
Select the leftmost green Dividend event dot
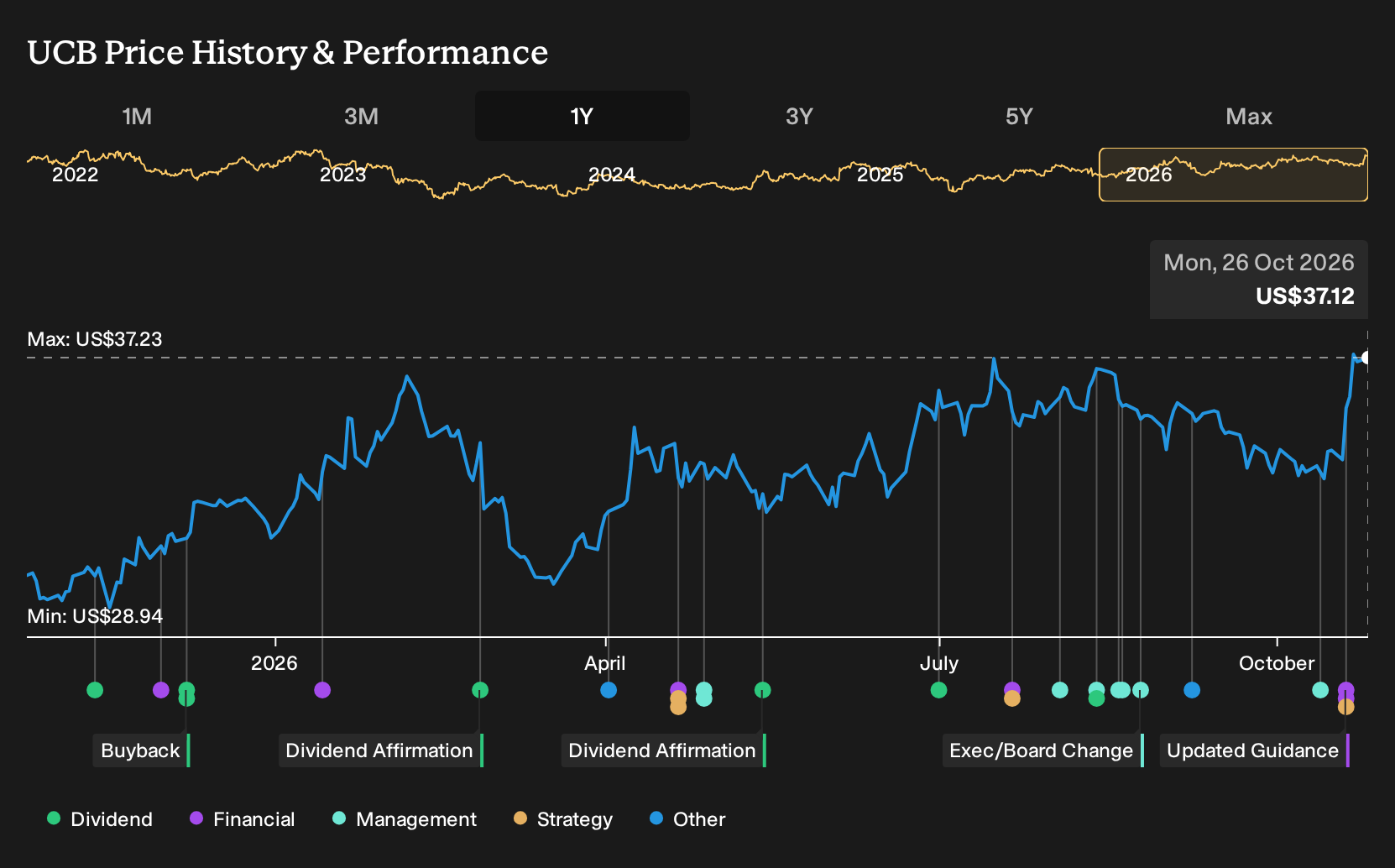(95, 690)
